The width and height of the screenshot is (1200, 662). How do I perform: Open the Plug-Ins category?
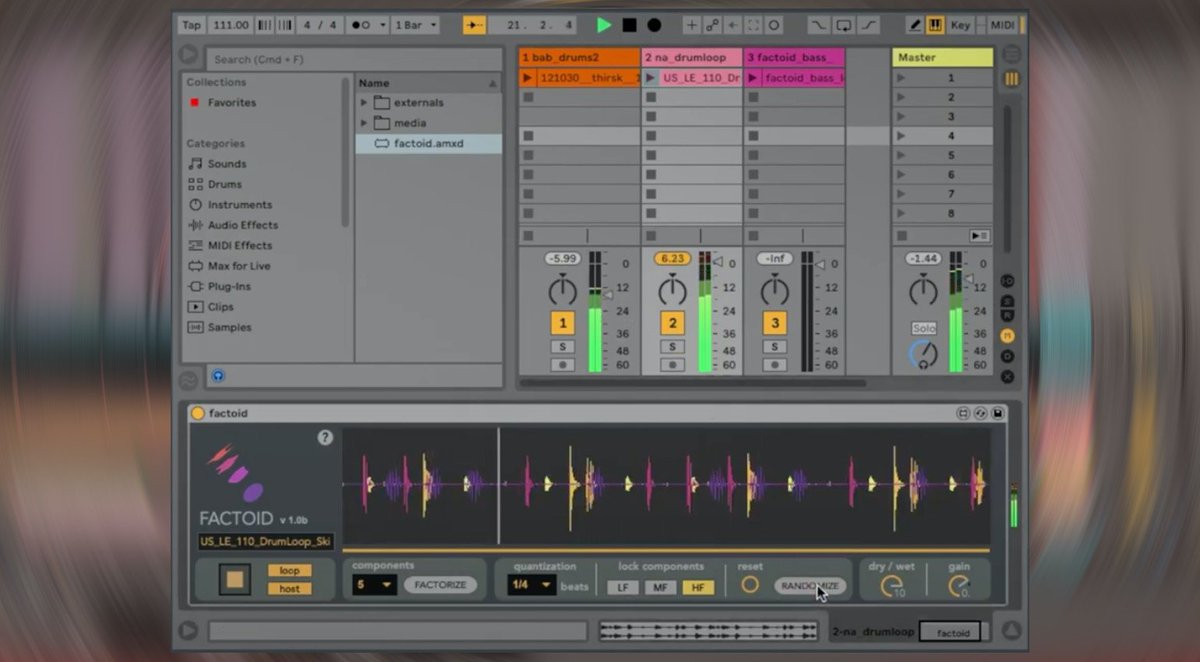click(230, 286)
